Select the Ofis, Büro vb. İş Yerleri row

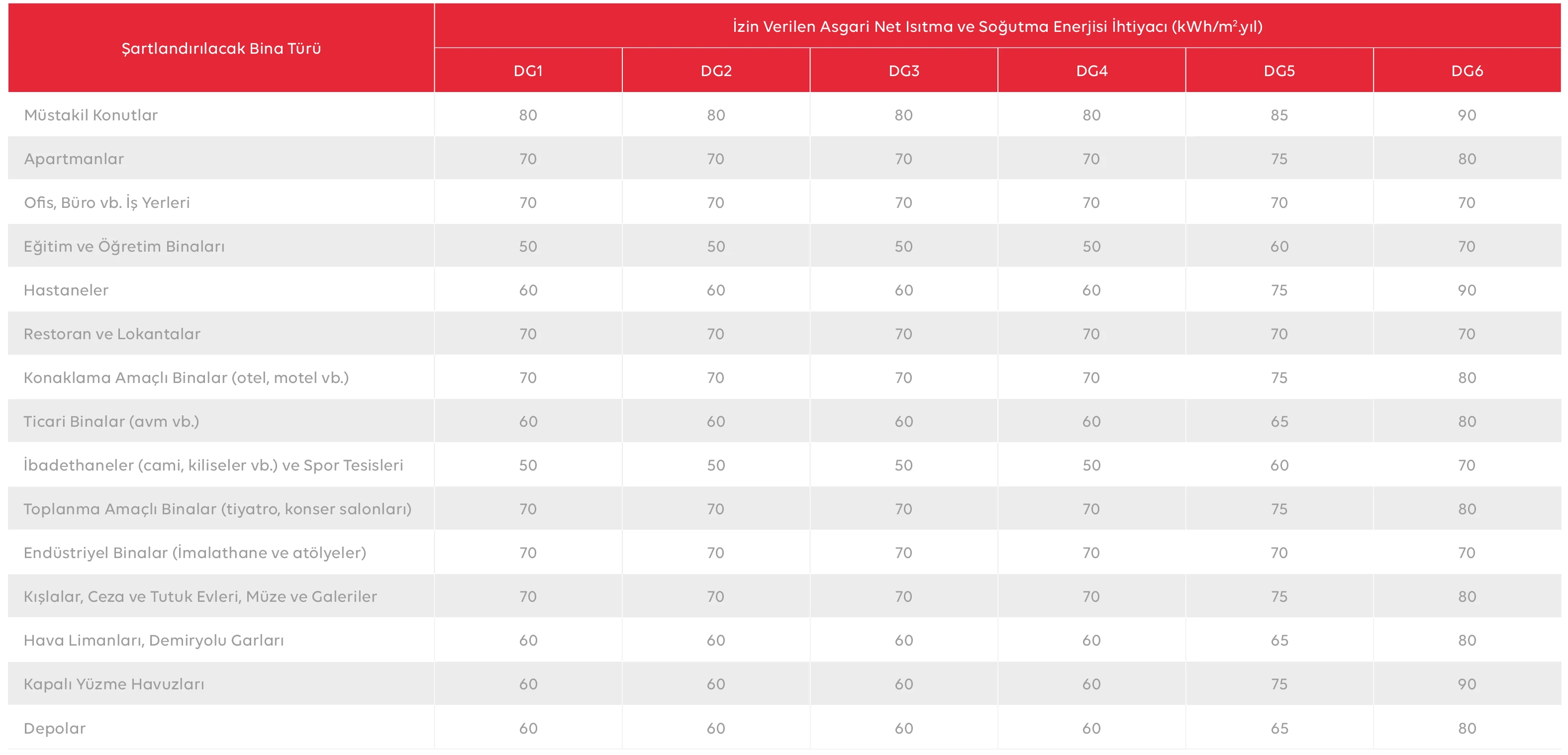[106, 202]
